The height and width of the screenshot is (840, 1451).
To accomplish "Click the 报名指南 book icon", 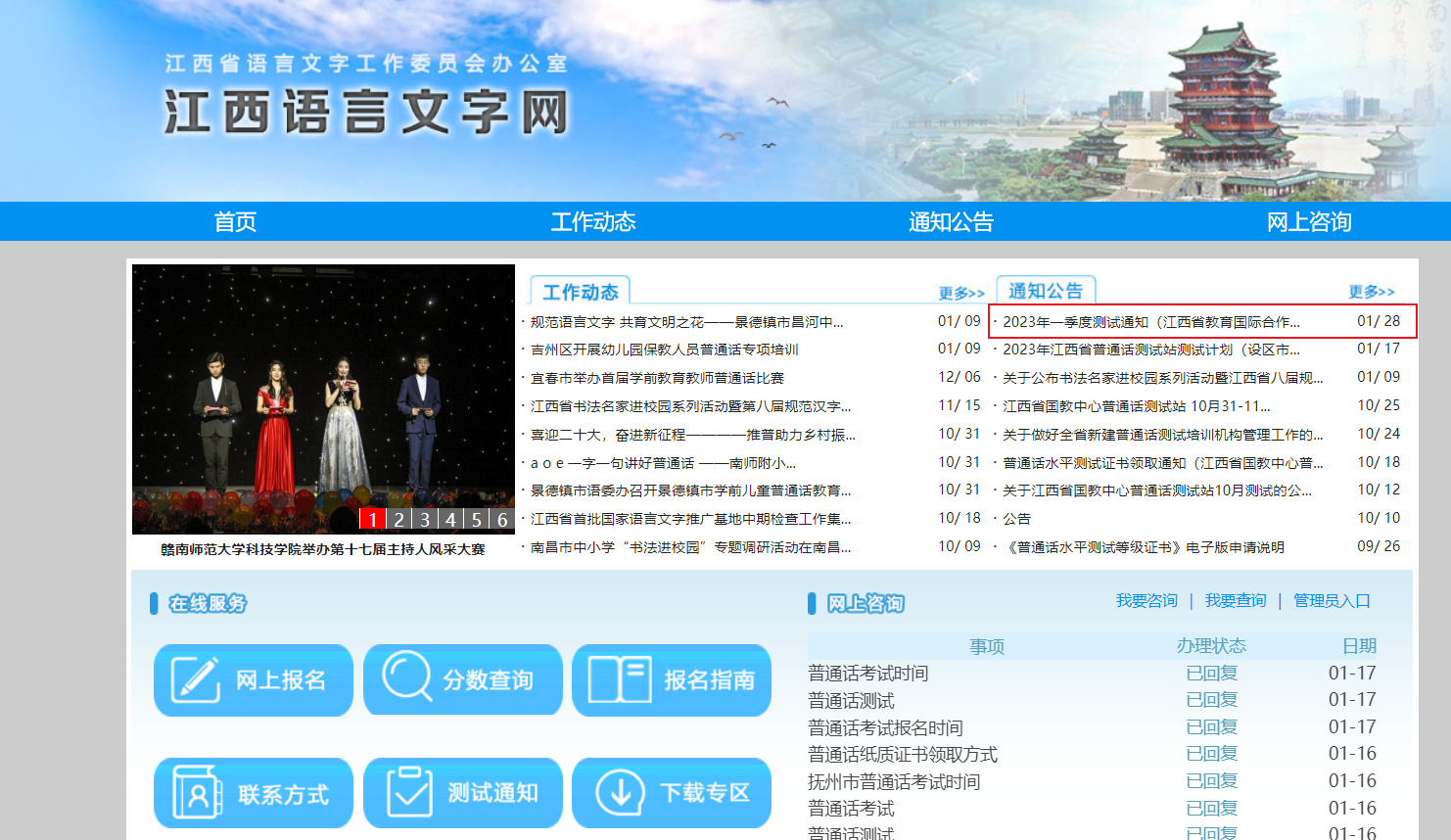I will (x=619, y=679).
